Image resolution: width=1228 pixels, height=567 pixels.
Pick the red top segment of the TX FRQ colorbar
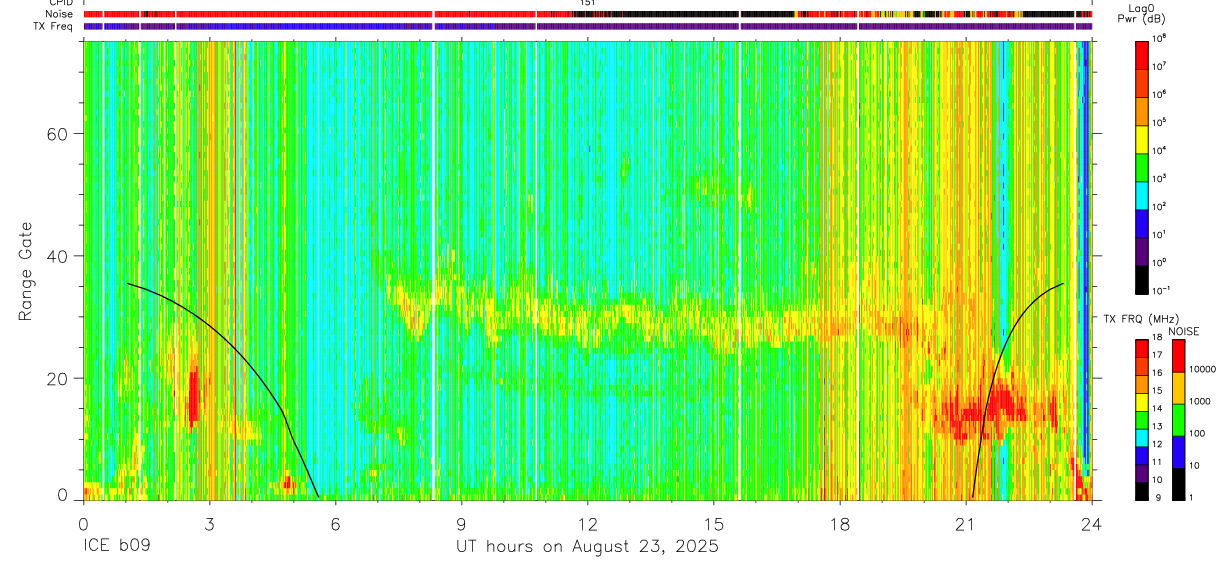click(x=1141, y=348)
